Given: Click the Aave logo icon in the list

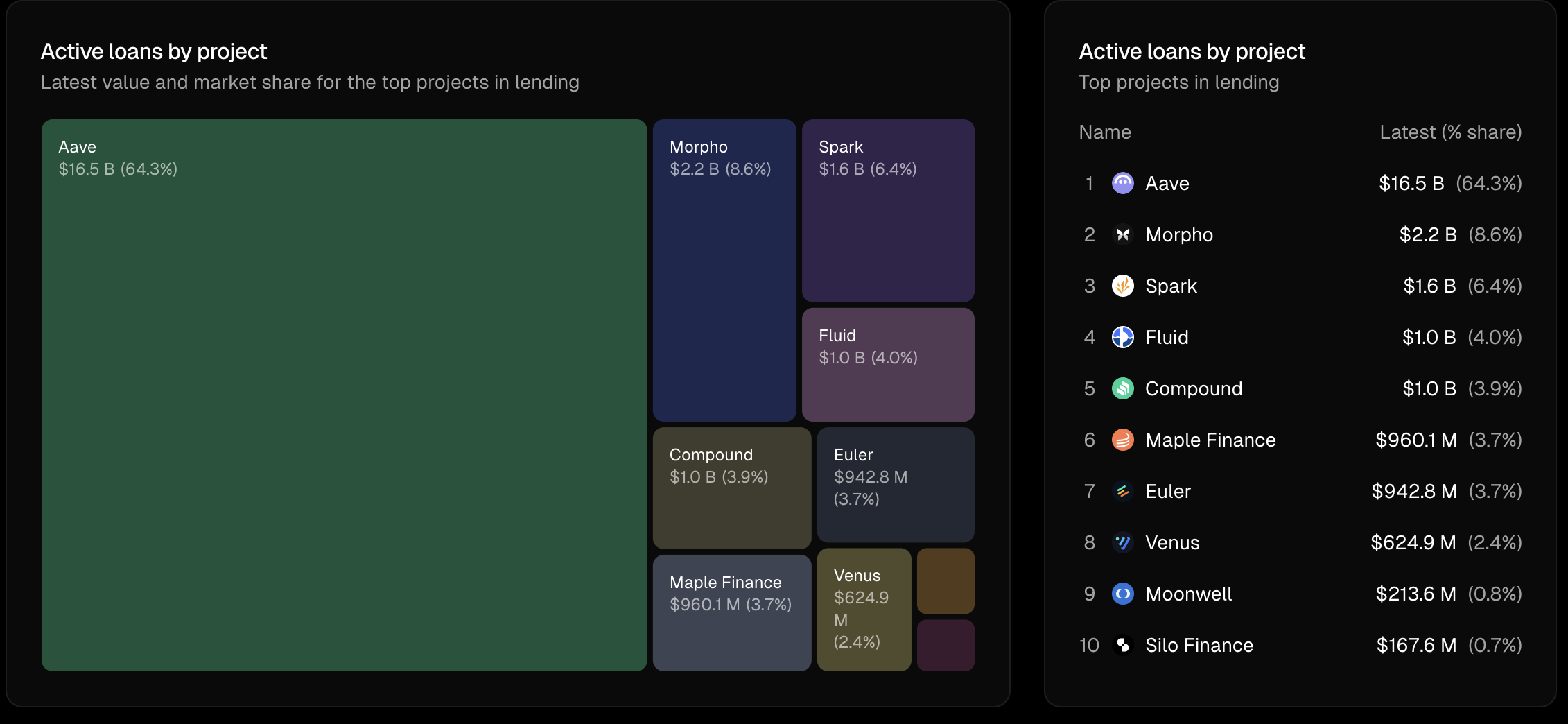Looking at the screenshot, I should click(1122, 183).
